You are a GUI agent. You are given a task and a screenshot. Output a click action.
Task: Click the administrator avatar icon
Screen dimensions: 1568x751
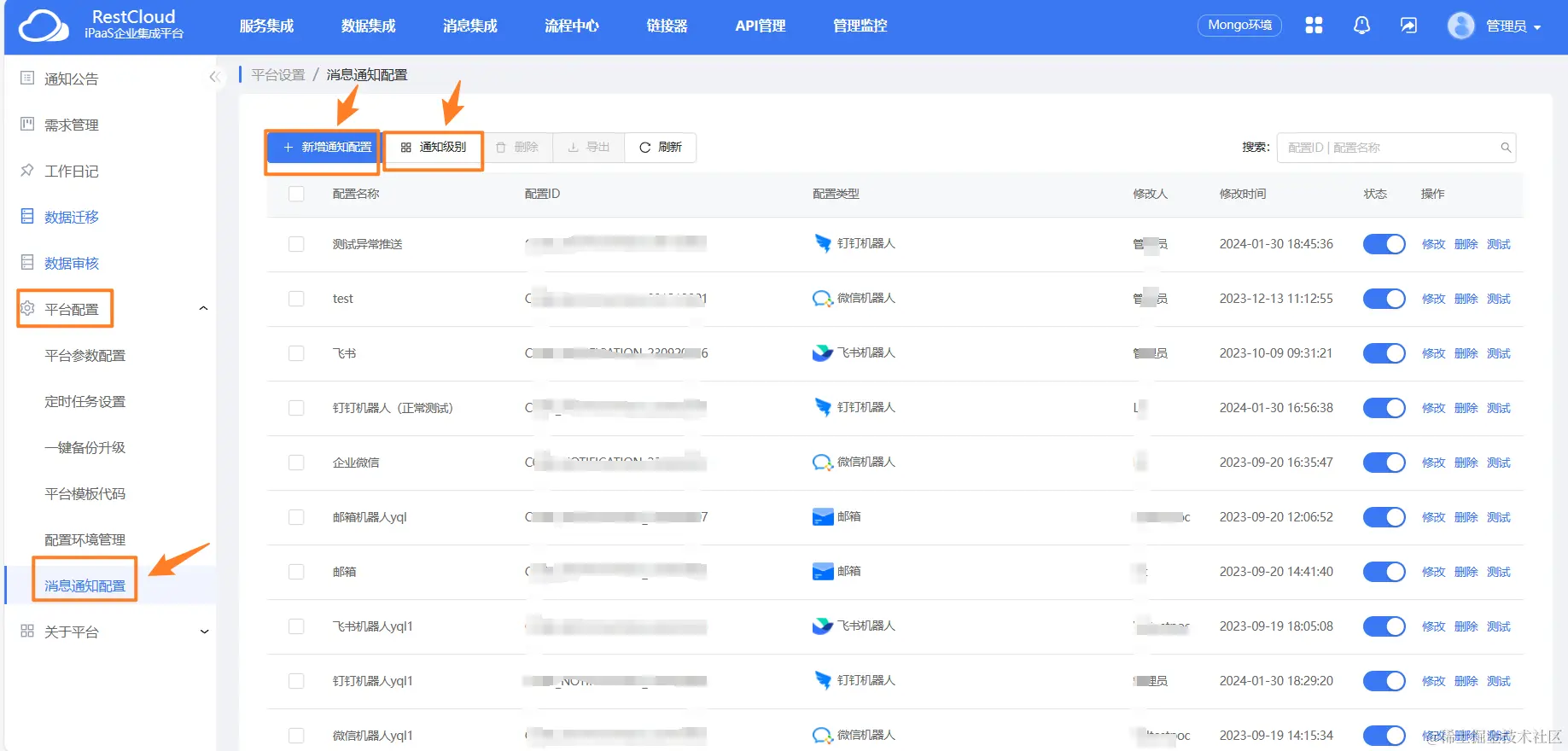pos(1460,26)
